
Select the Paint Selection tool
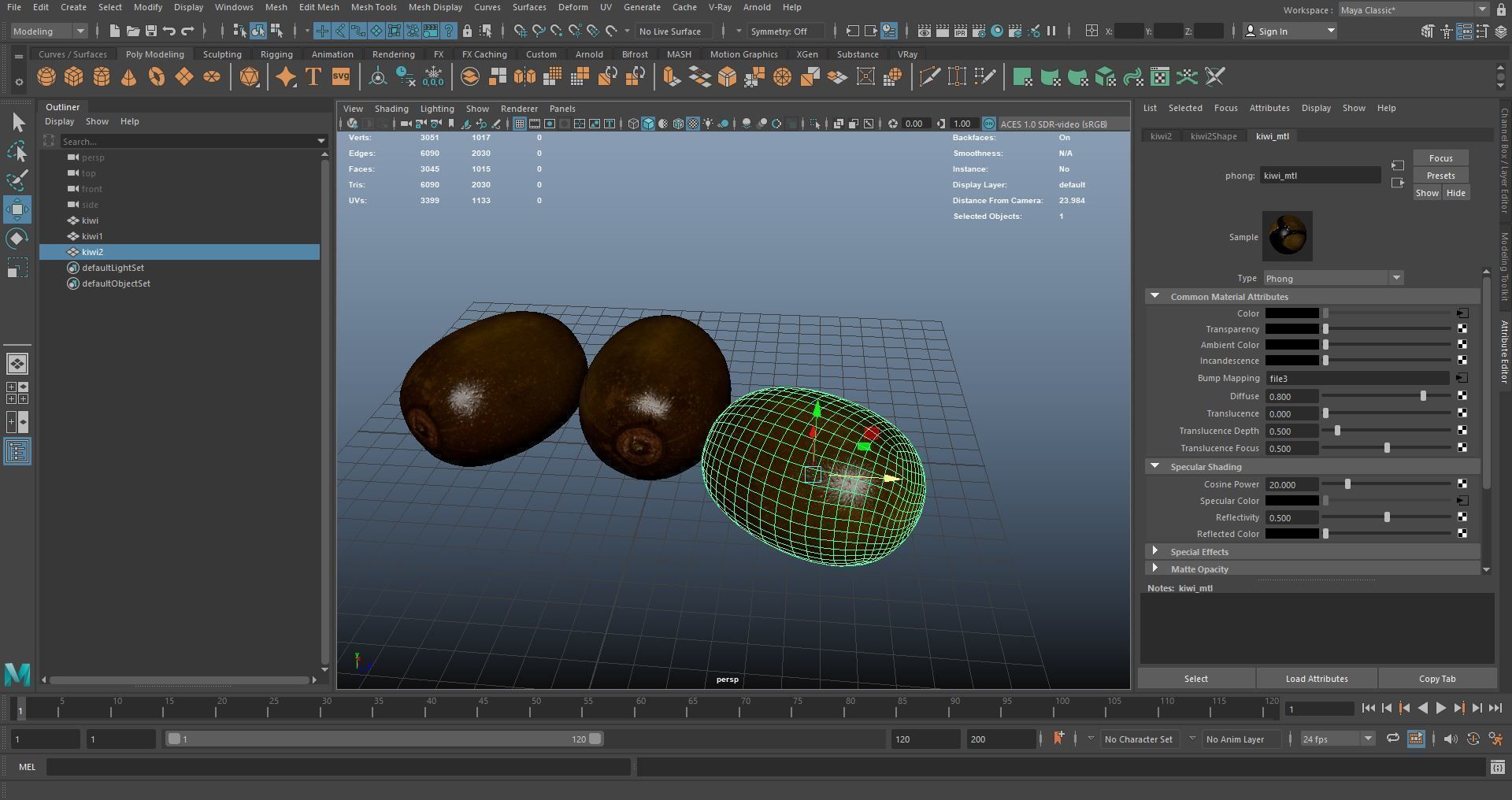pos(17,180)
